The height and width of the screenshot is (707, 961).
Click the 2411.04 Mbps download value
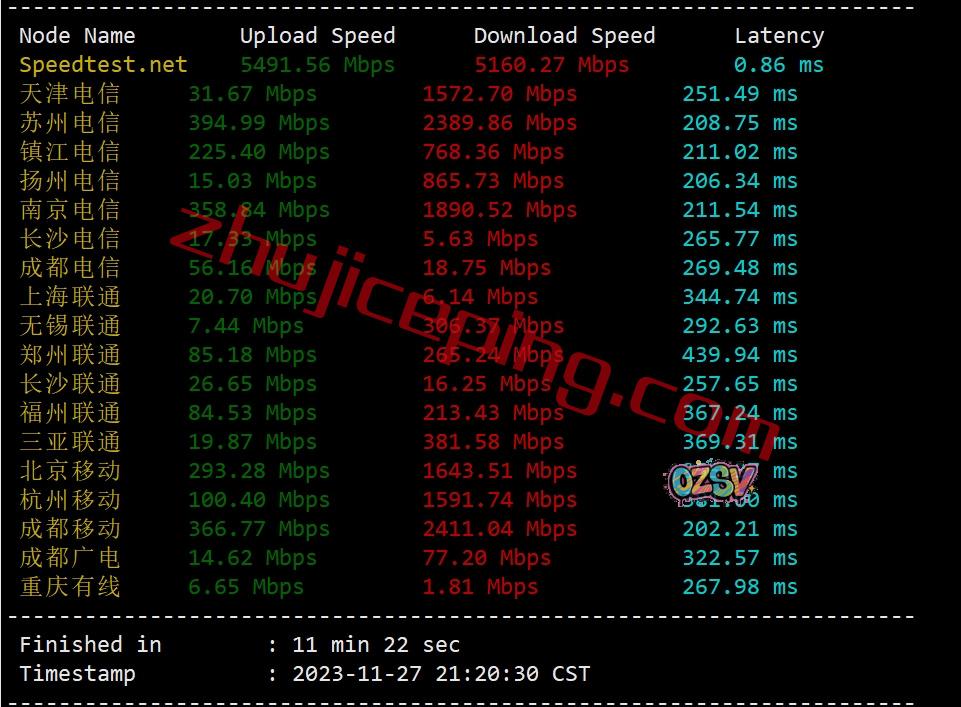(x=499, y=529)
